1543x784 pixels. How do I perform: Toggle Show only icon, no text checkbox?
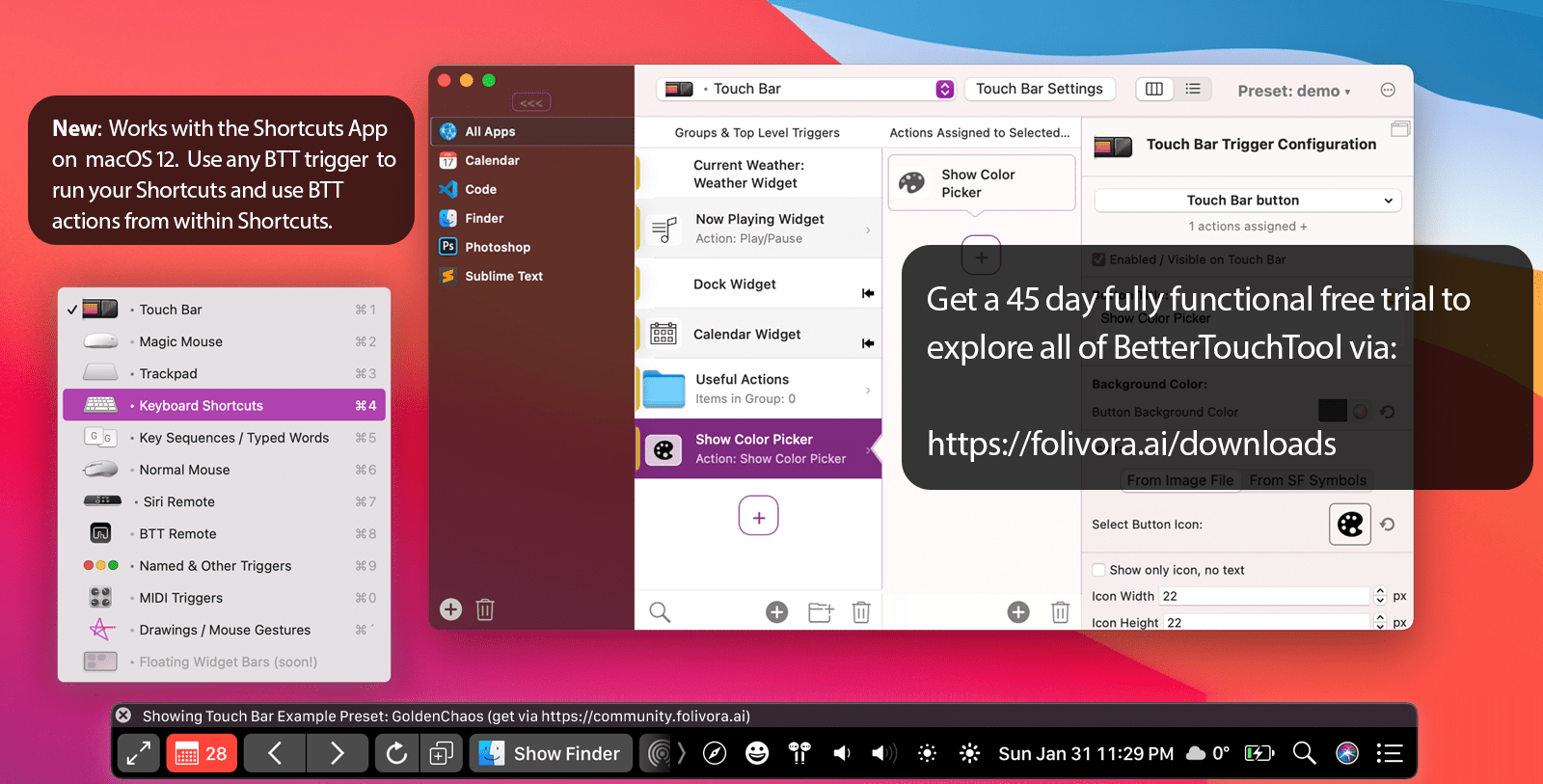1098,570
